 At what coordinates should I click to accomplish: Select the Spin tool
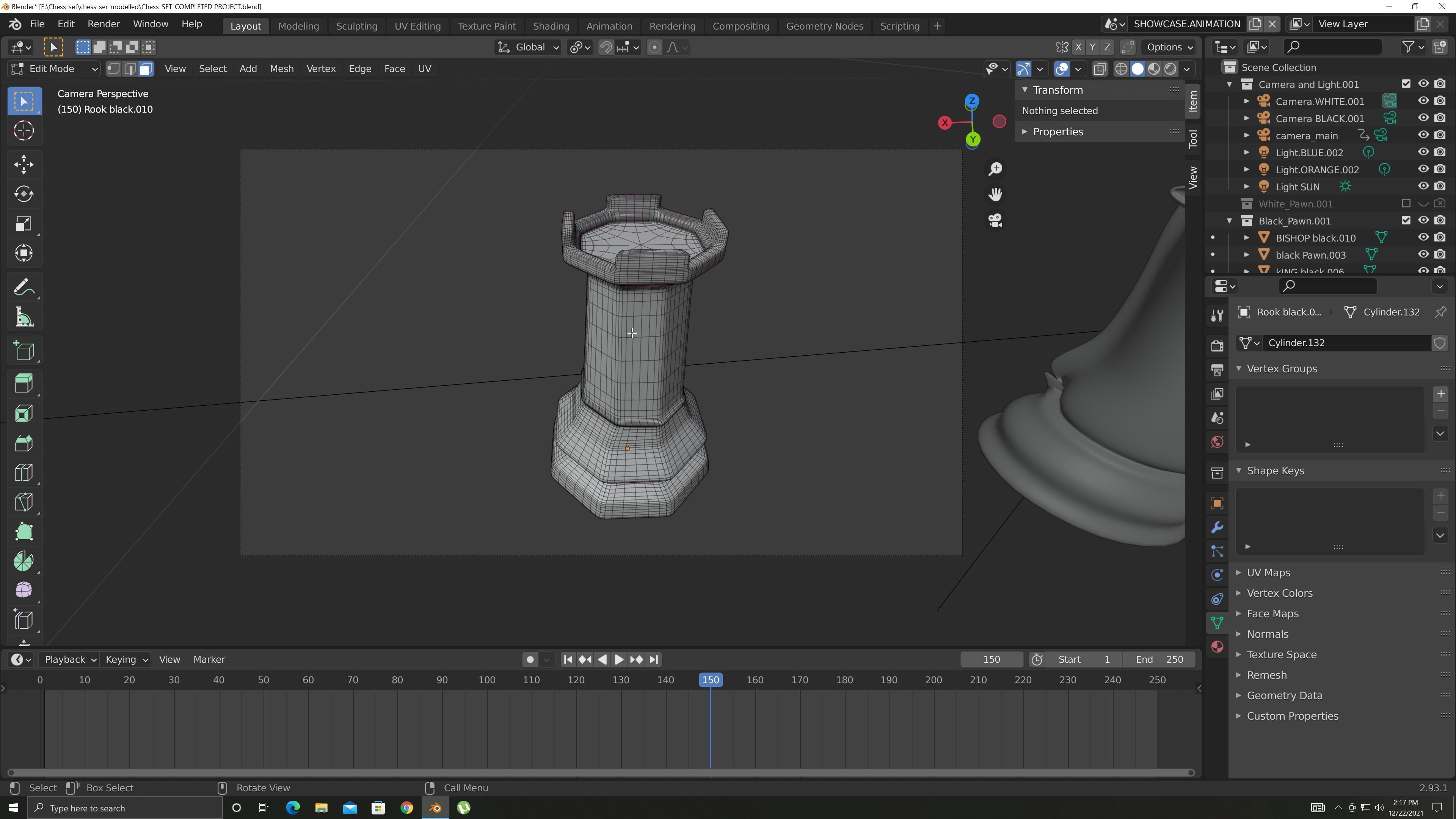(x=24, y=561)
